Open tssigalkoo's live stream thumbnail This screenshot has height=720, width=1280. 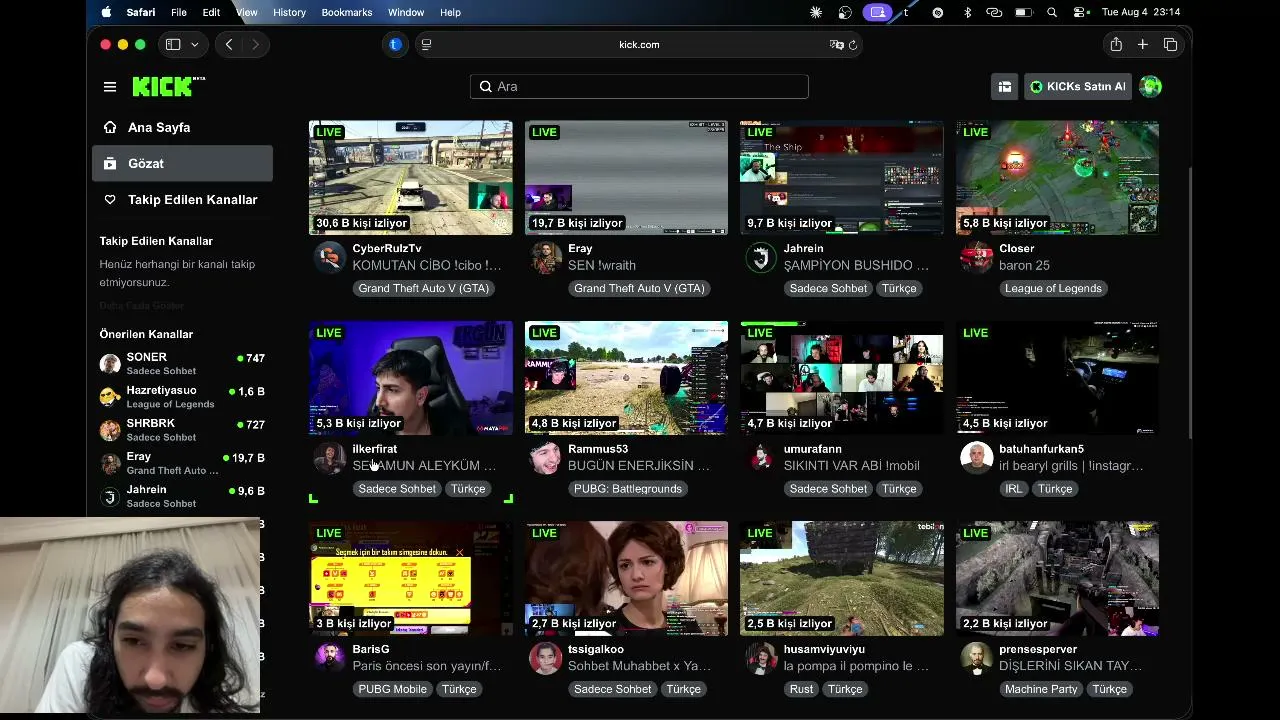(x=626, y=578)
